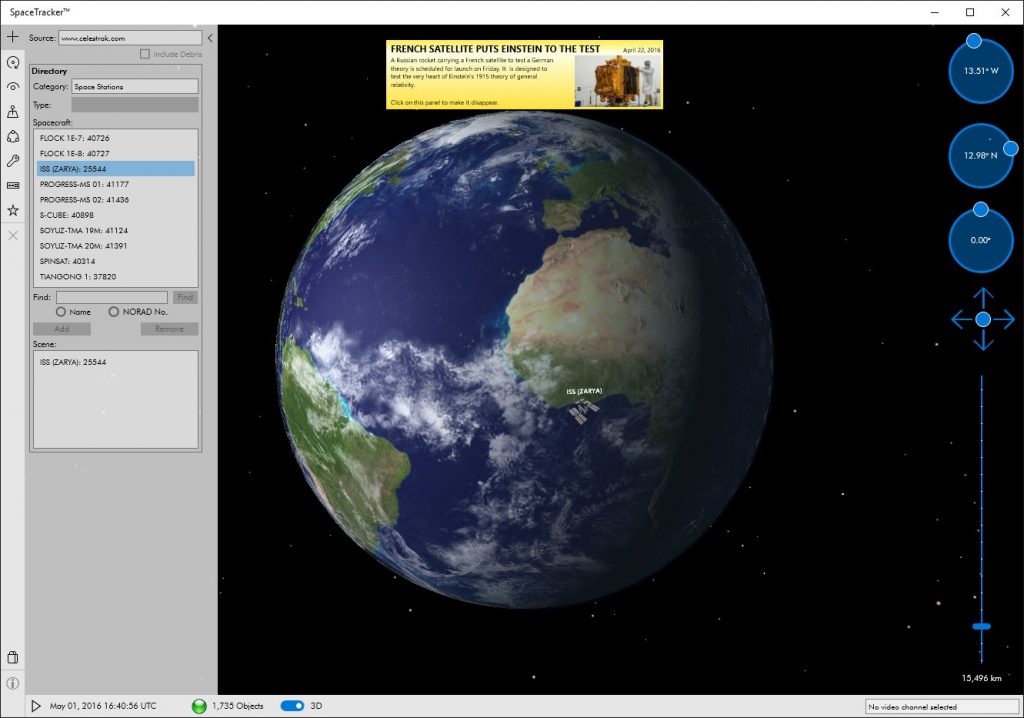Viewport: 1024px width, 718px height.
Task: Open the video channel selector
Action: click(x=941, y=705)
